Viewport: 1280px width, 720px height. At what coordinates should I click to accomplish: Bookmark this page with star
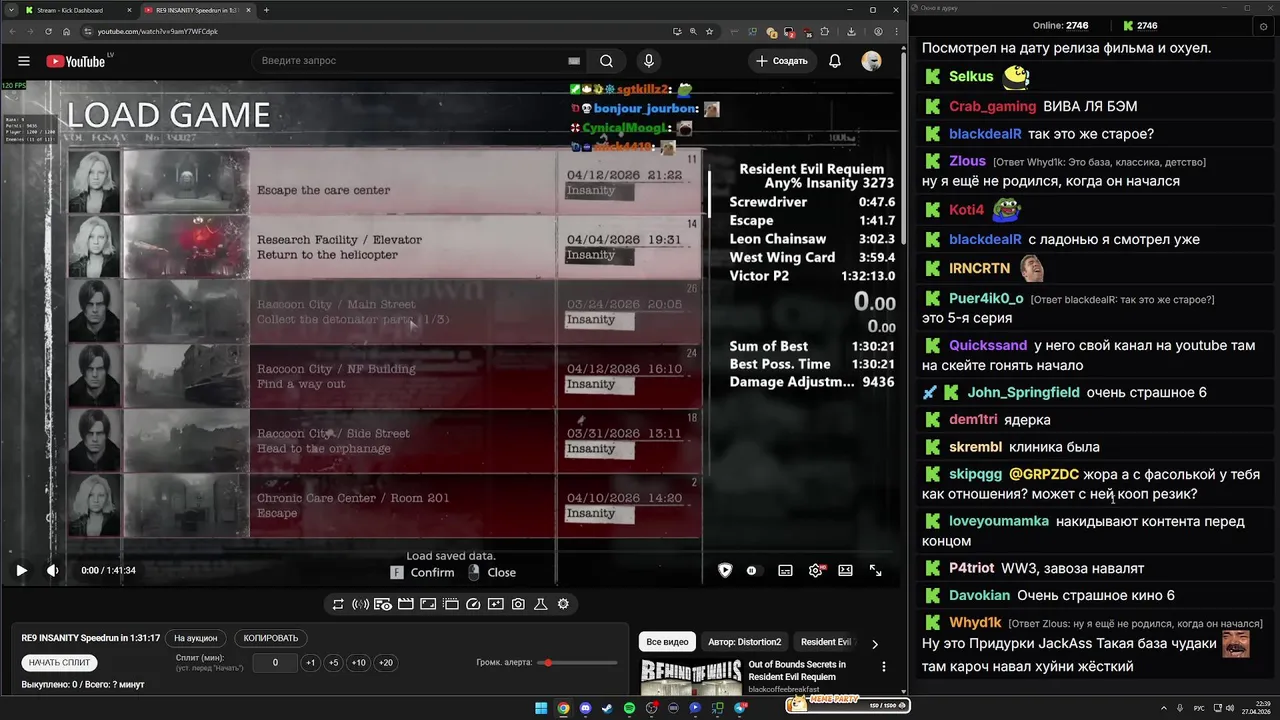coord(709,31)
